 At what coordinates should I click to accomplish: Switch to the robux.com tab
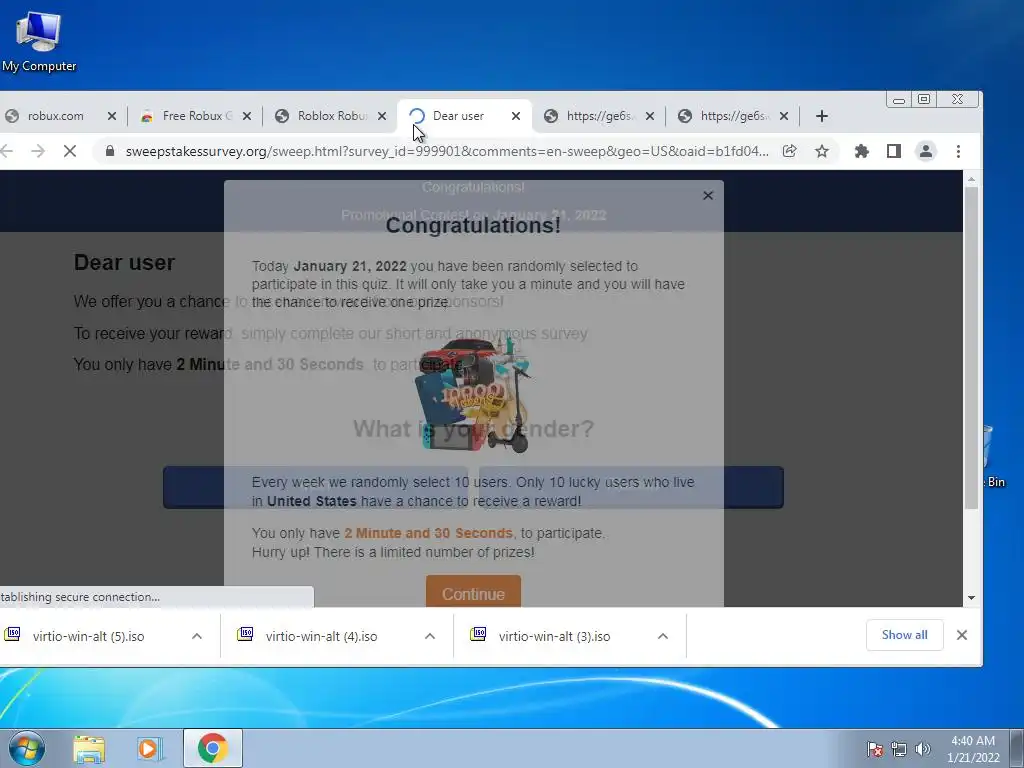(x=56, y=116)
